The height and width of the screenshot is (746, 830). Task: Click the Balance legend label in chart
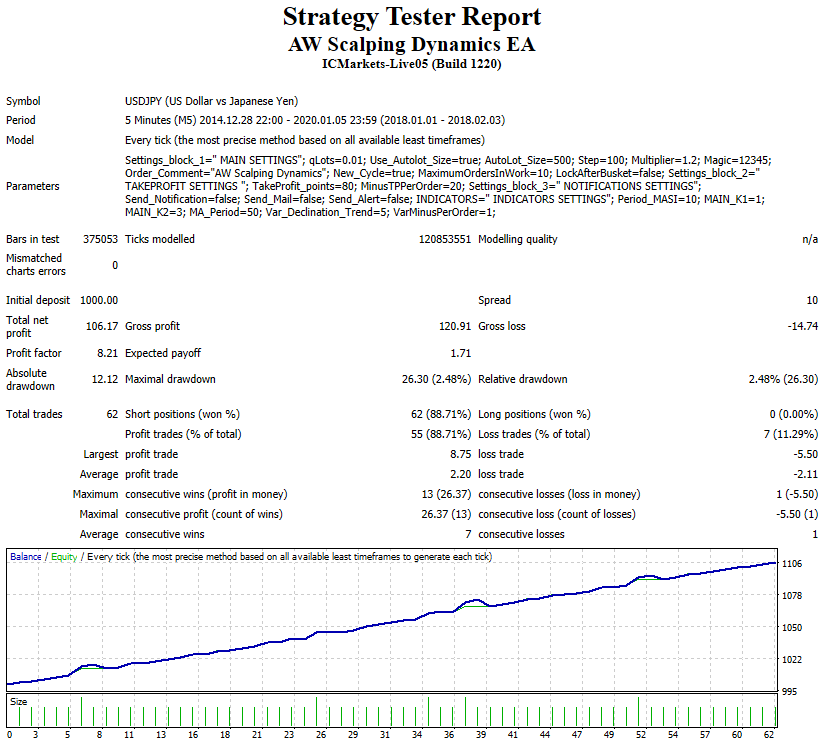[x=26, y=557]
